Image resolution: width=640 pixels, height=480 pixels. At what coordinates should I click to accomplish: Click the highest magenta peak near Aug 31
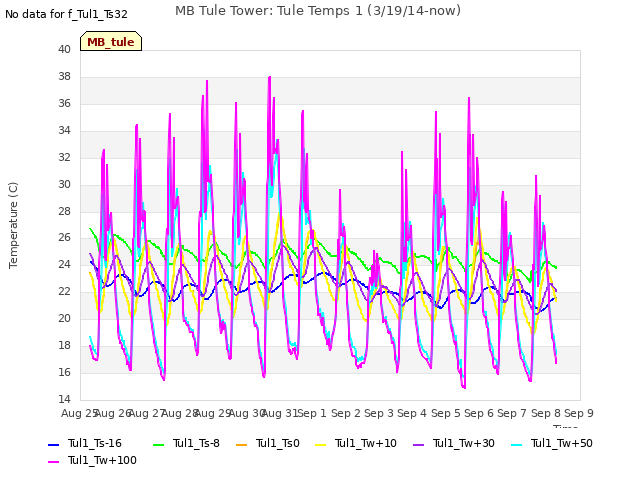point(269,77)
